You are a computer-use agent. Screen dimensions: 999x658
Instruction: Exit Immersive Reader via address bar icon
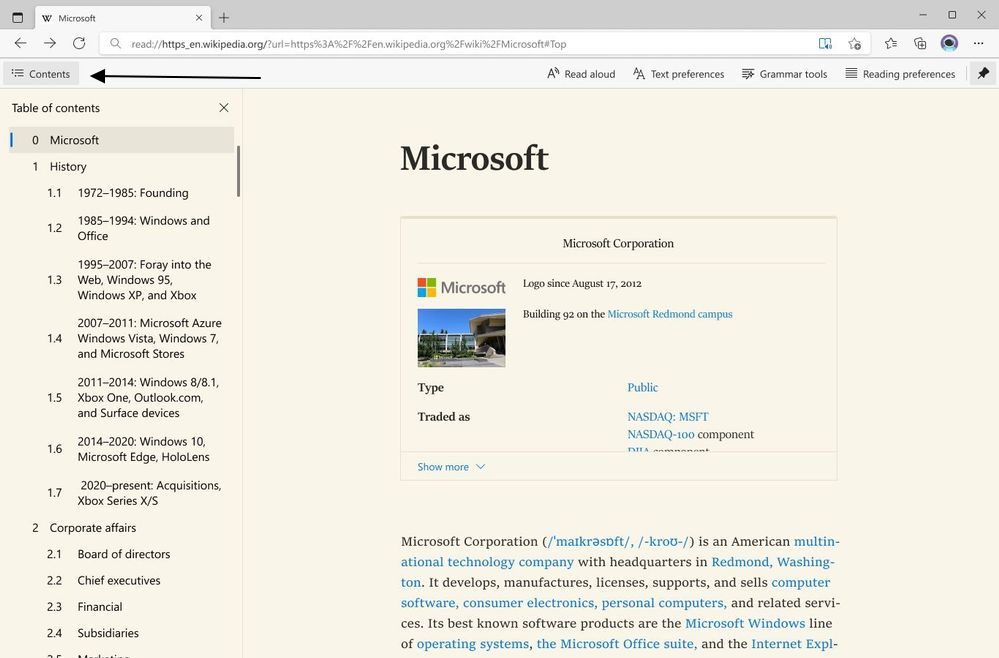(825, 43)
